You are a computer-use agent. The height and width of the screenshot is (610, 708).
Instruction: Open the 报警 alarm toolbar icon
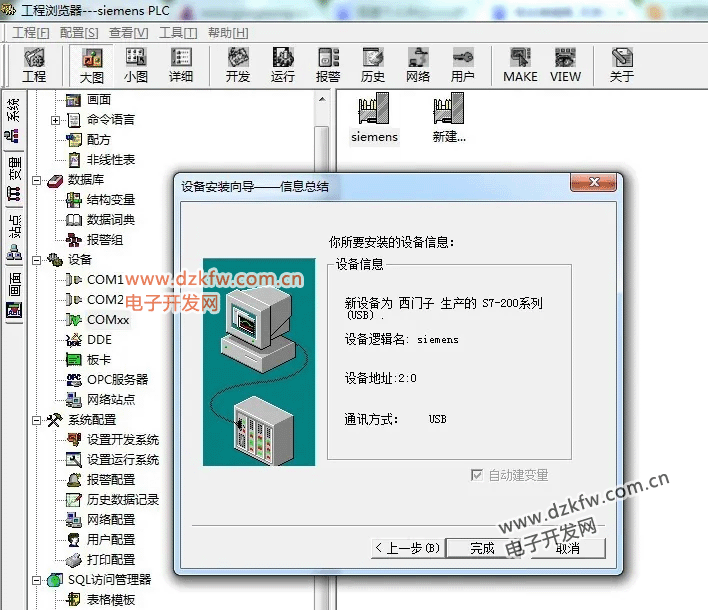coord(328,65)
